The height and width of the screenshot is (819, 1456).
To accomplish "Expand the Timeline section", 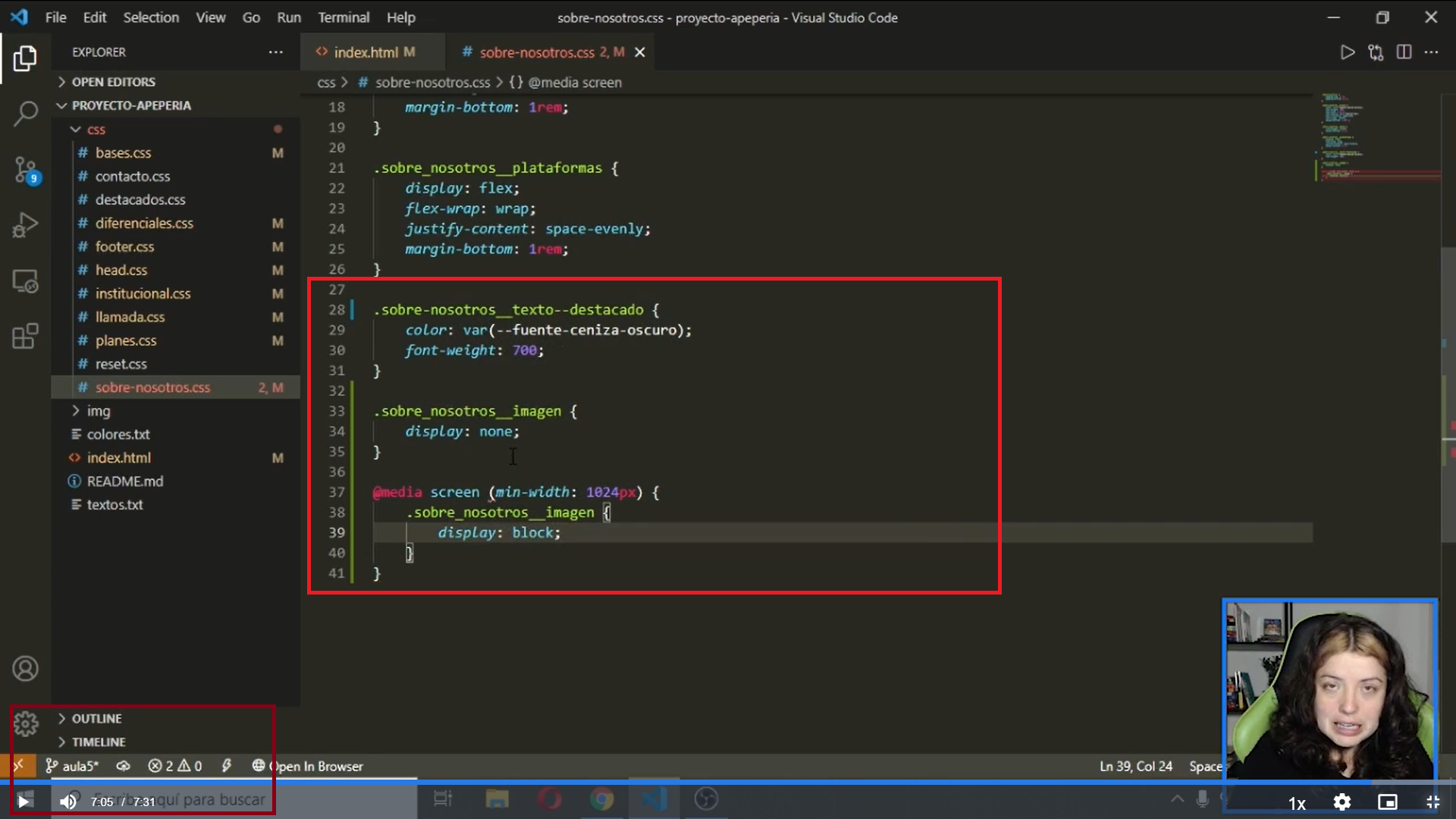I will click(x=174, y=742).
